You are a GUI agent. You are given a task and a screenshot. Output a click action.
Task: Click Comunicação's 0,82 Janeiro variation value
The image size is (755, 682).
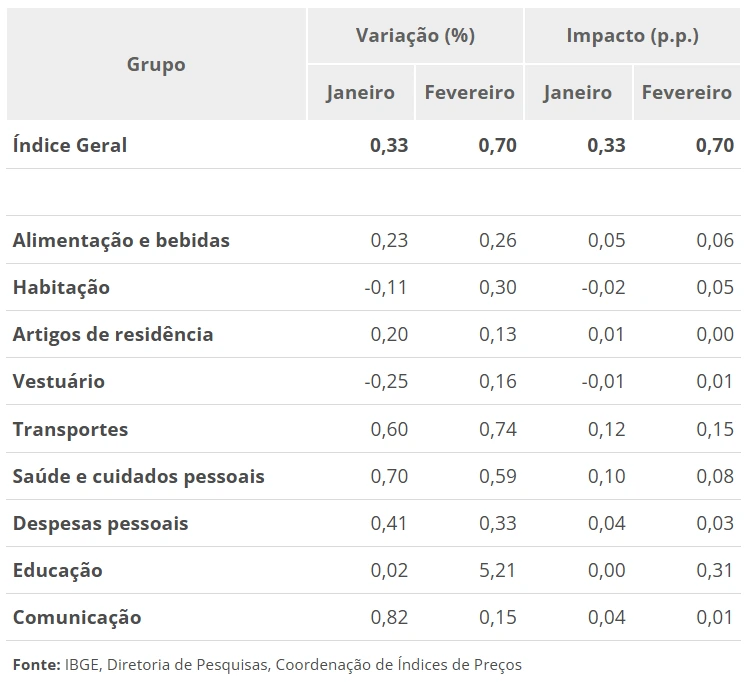point(389,617)
